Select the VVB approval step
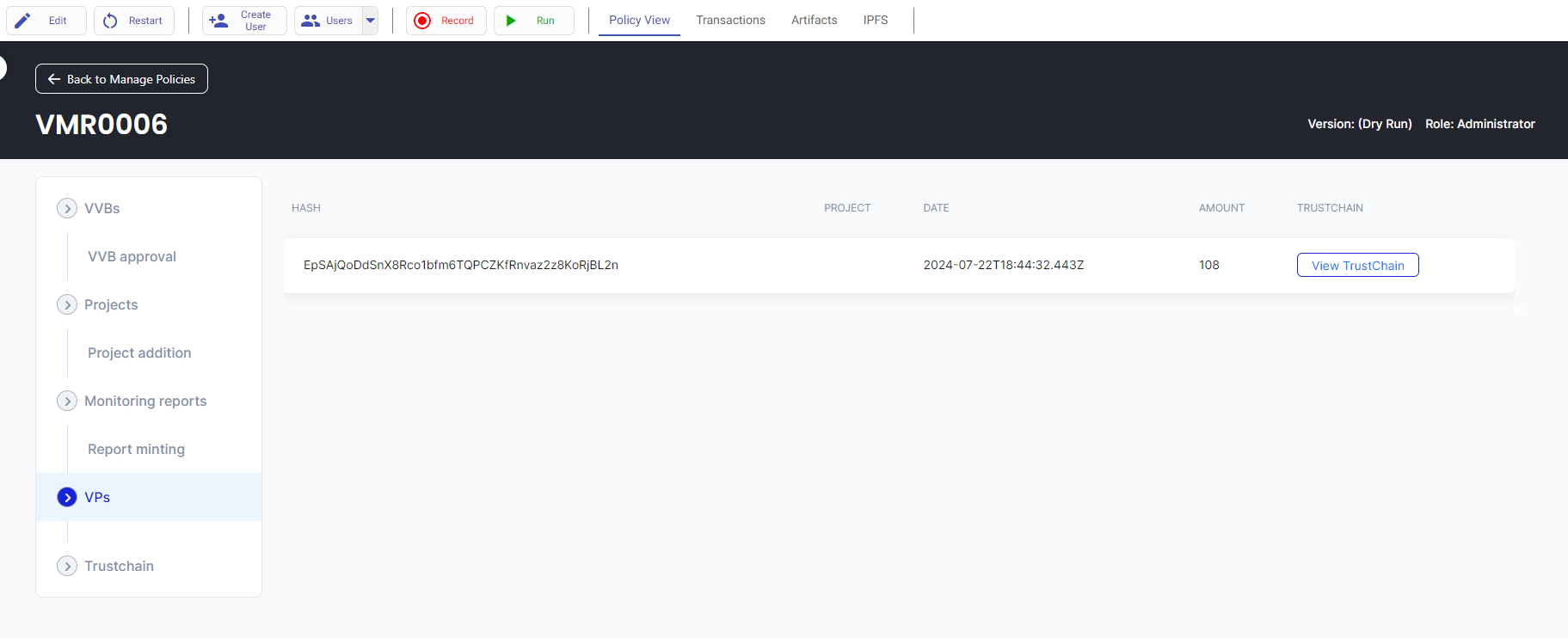This screenshot has width=1568, height=638. click(x=132, y=256)
